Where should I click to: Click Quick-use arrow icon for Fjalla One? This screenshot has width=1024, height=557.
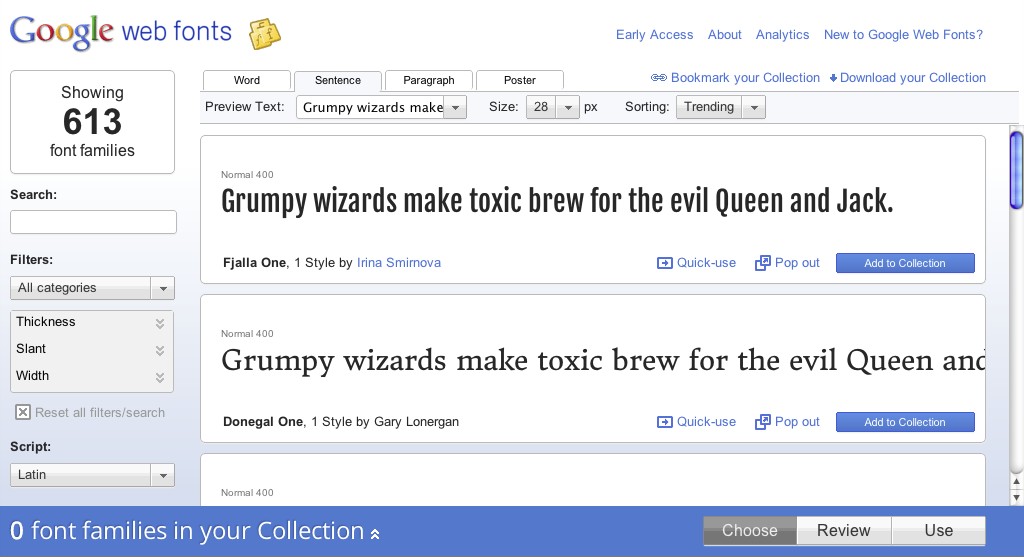664,263
